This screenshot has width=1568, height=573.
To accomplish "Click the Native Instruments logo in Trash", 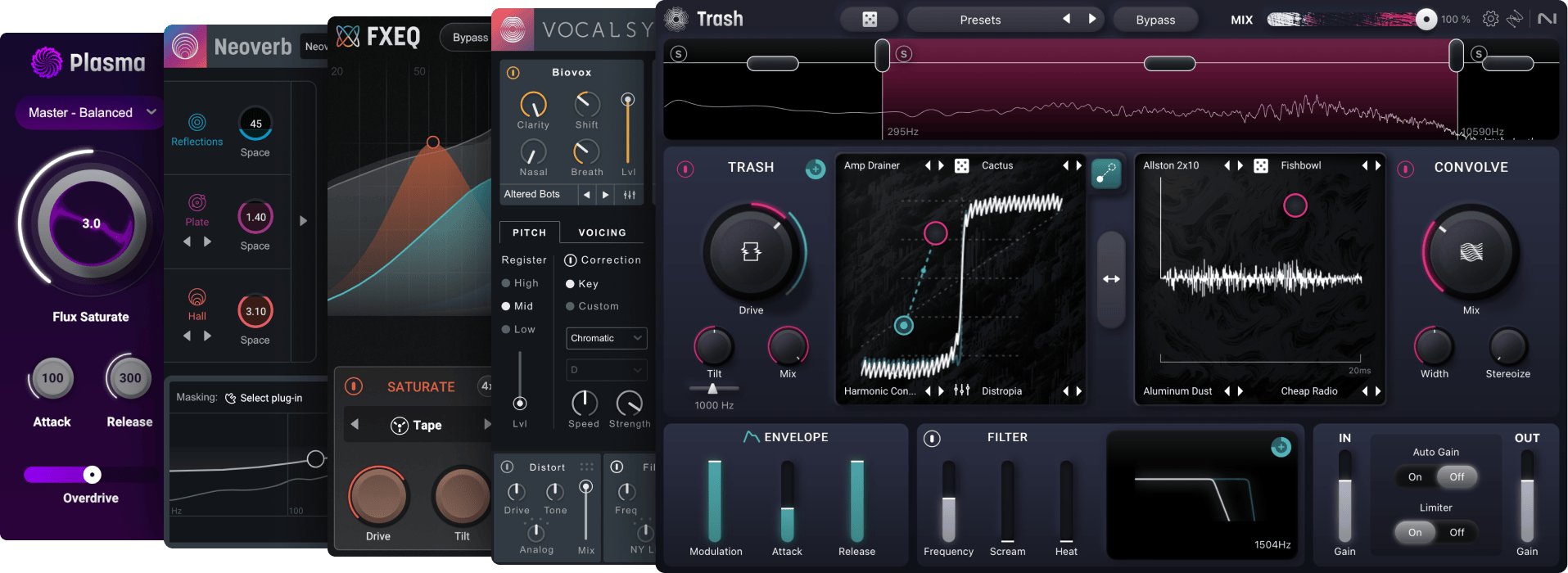I will coord(1547,19).
